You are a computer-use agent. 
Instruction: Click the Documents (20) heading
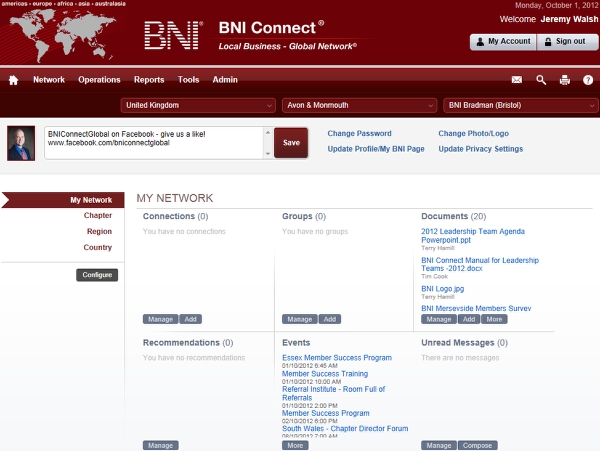[453, 216]
